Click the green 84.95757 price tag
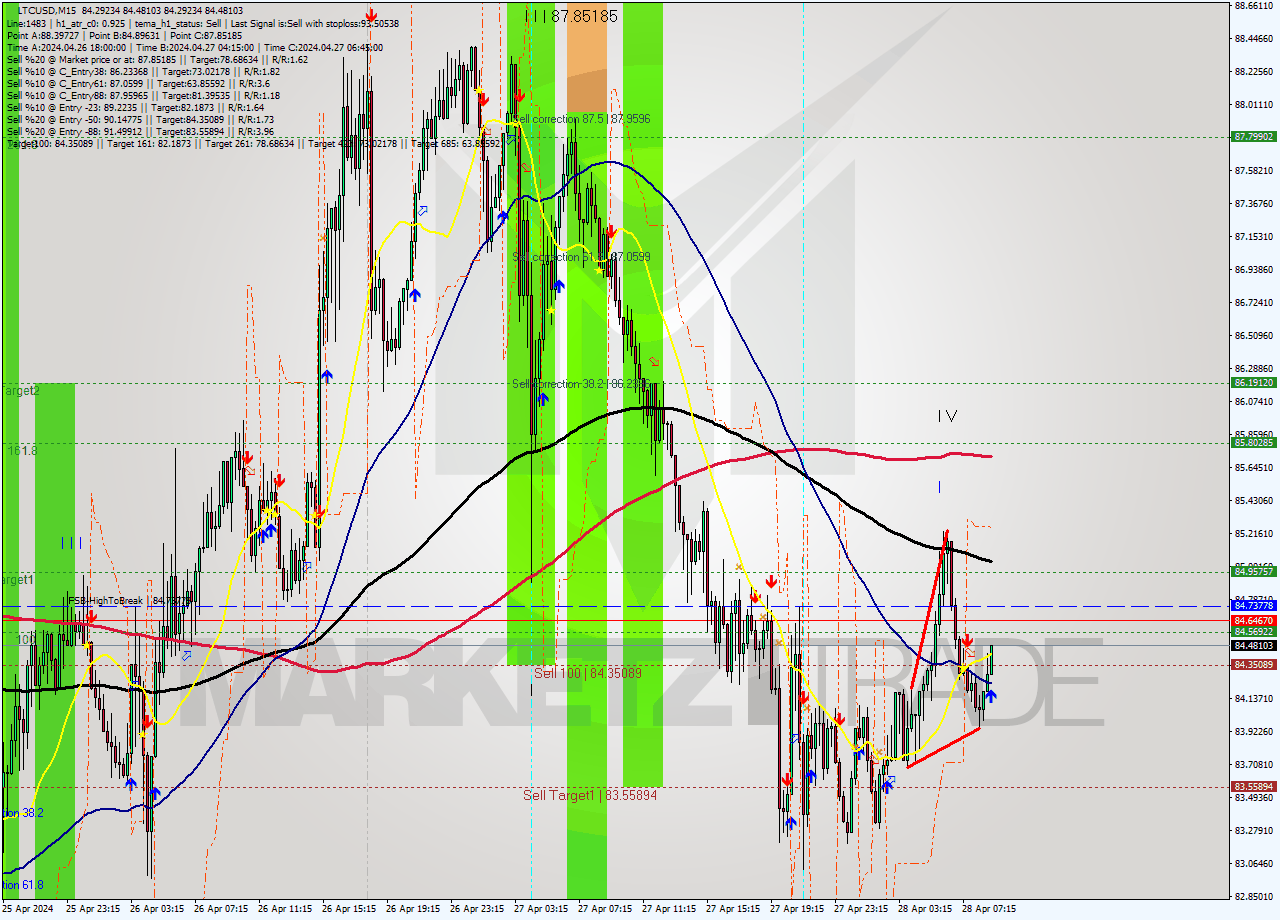The height and width of the screenshot is (920, 1280). [1254, 572]
